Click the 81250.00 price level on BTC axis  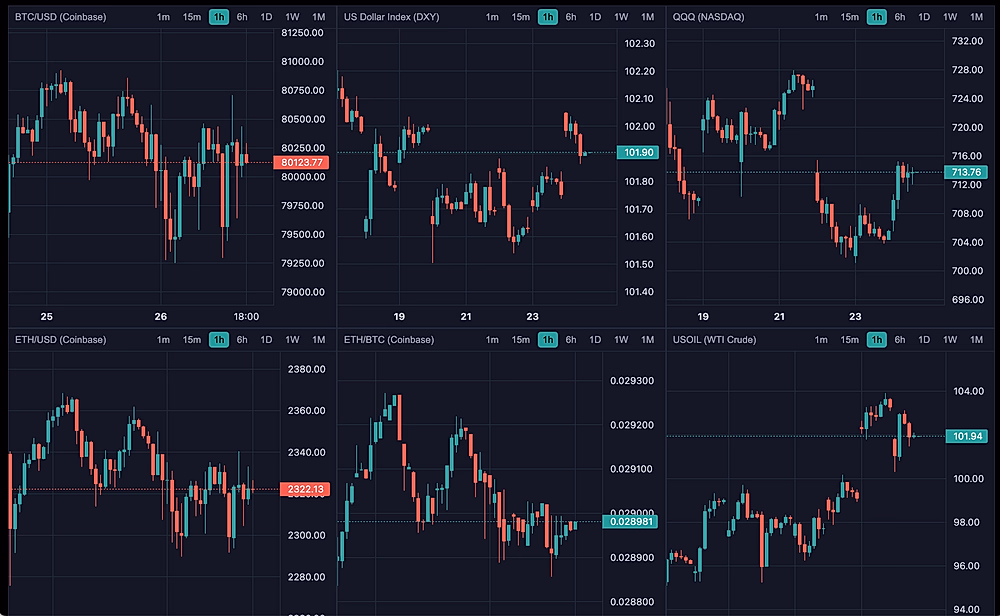302,33
